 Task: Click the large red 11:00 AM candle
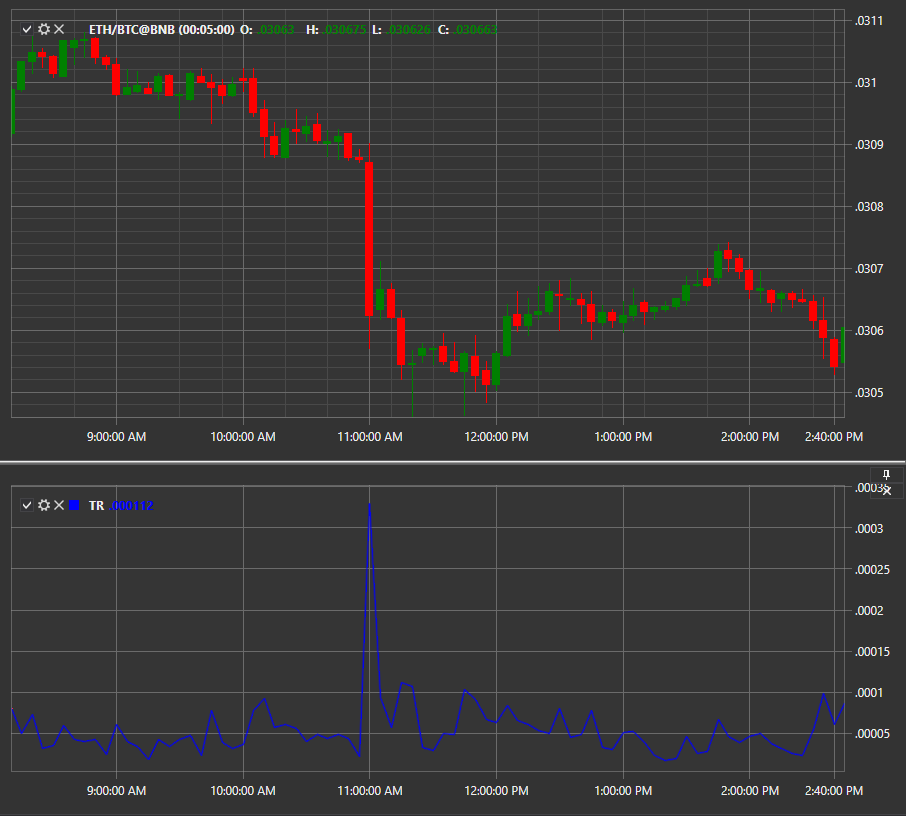coord(369,239)
